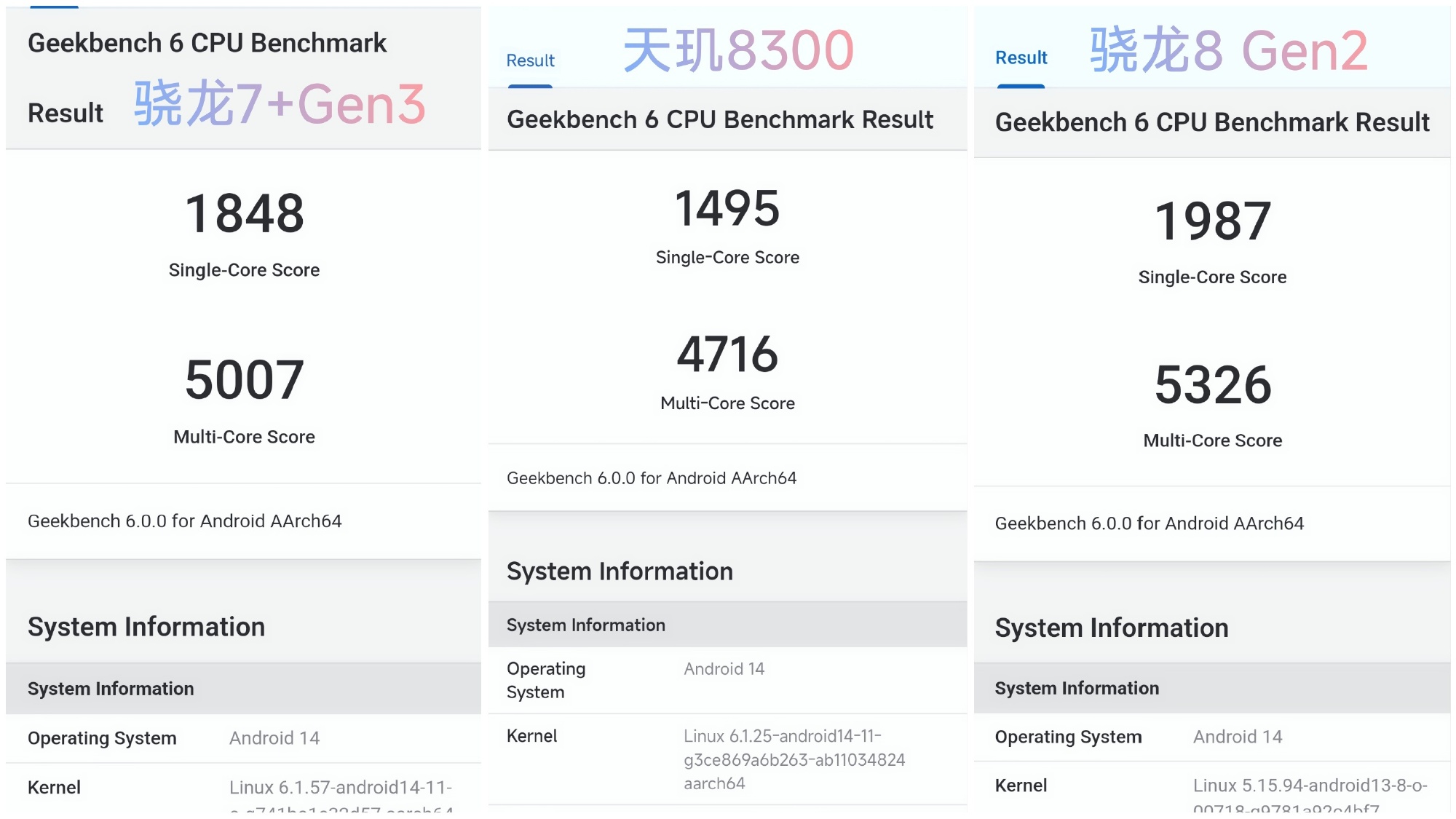Click Geekbench 6 CPU Benchmark Result heading in 天玑8300 panel
The image size is (1456, 819).
(720, 119)
